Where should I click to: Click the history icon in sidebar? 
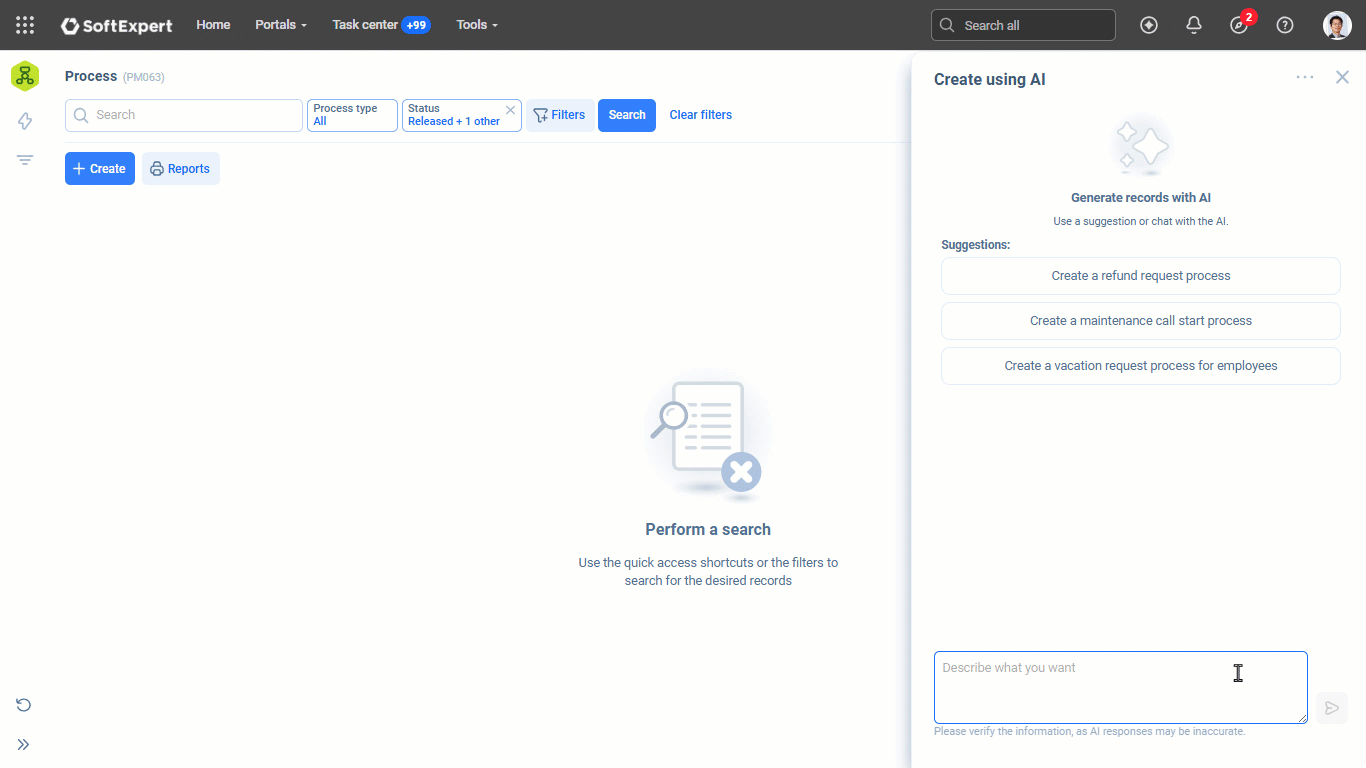point(24,705)
